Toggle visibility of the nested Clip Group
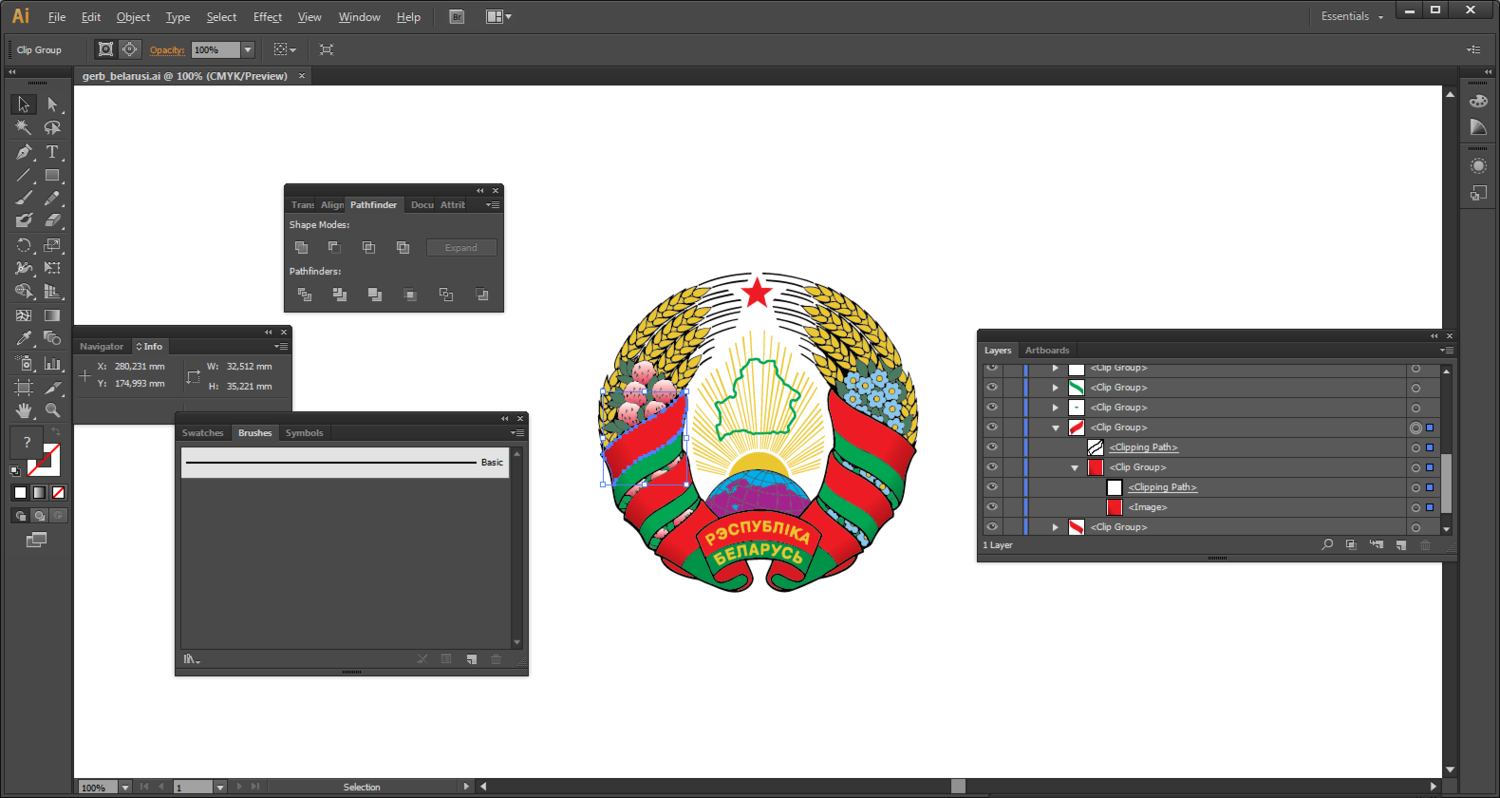1500x798 pixels. pos(992,467)
